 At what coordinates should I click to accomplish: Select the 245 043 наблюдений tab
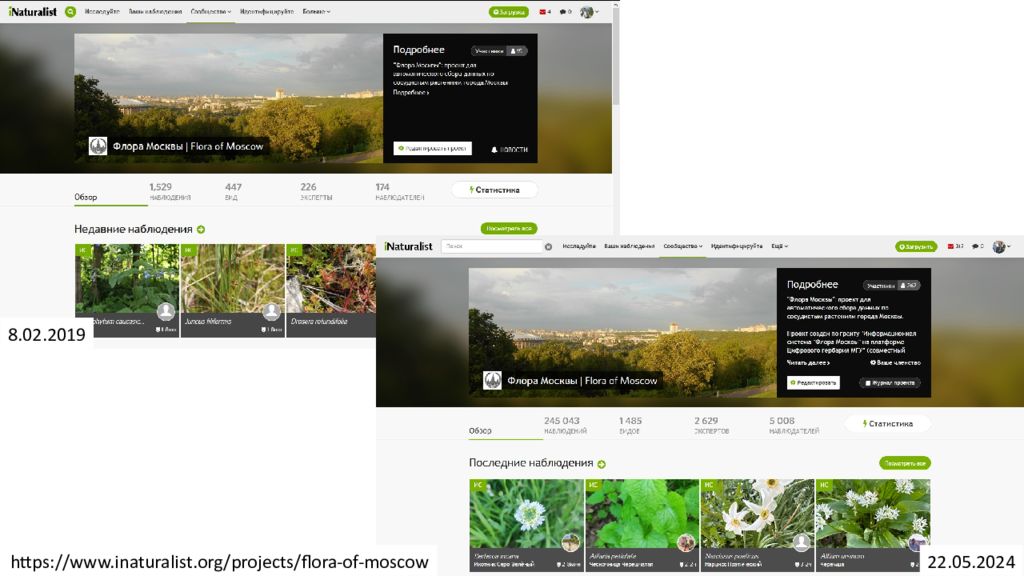[x=565, y=425]
